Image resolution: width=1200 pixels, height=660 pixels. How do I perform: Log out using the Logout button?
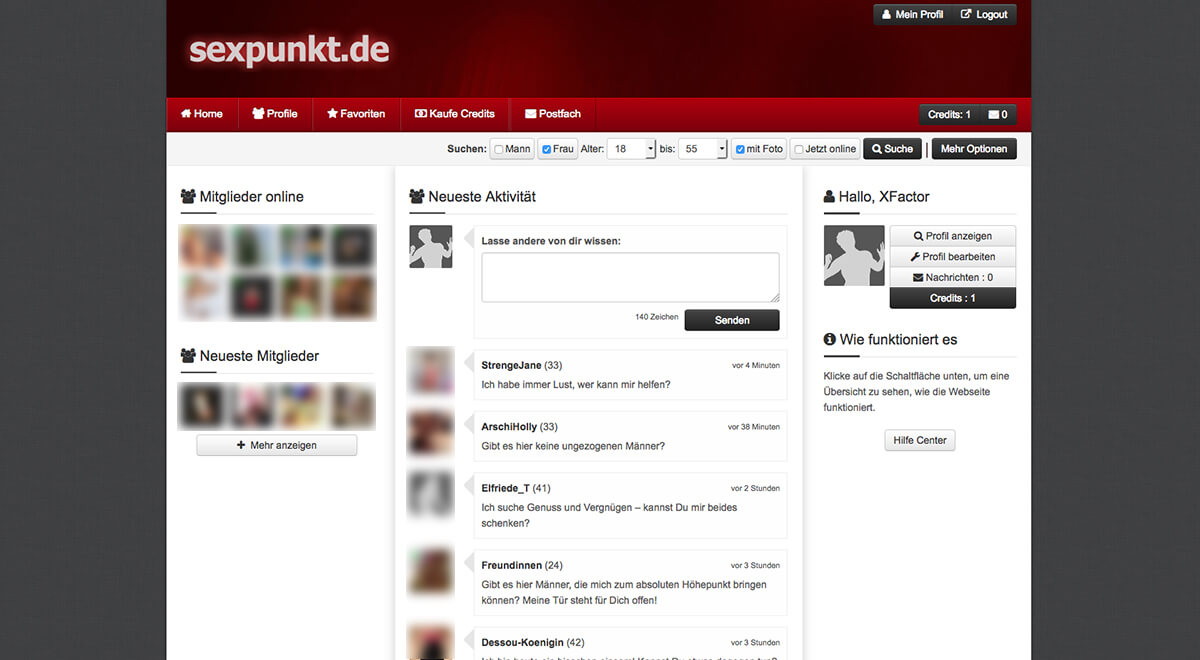[984, 15]
